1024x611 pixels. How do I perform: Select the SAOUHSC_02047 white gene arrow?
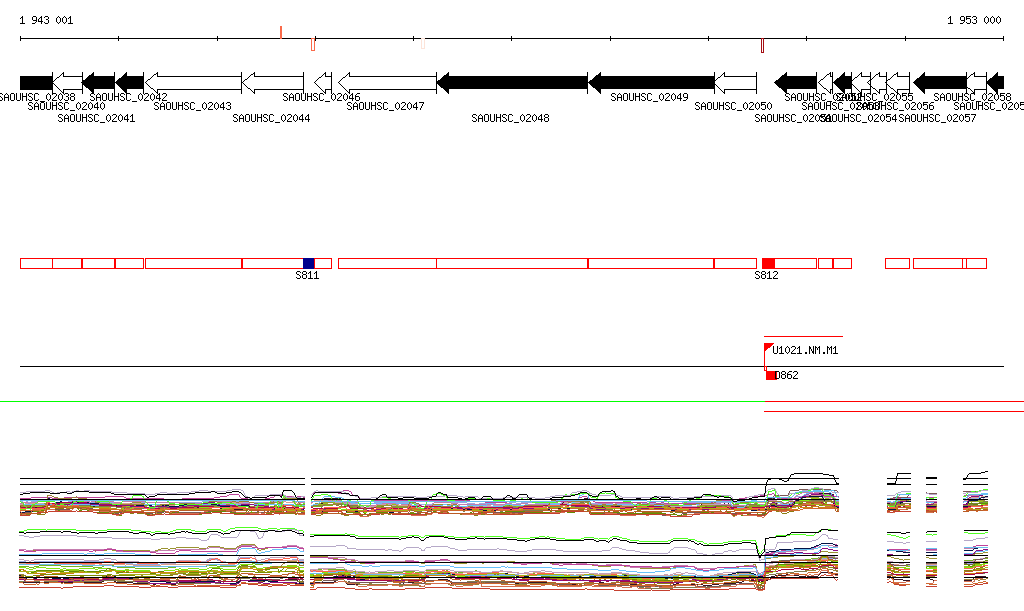[387, 83]
